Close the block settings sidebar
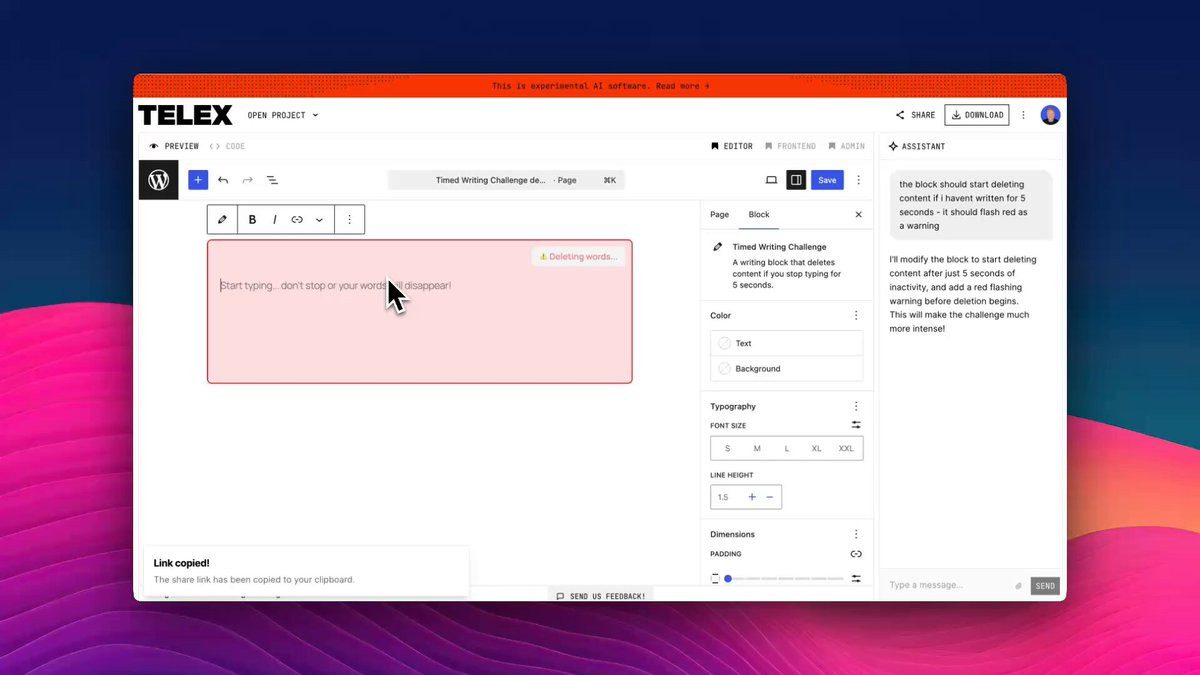 [858, 215]
